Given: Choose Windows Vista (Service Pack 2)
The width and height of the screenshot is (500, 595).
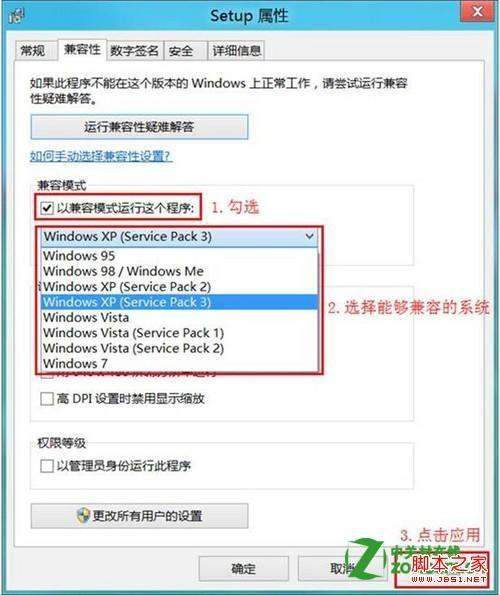Looking at the screenshot, I should [x=179, y=348].
